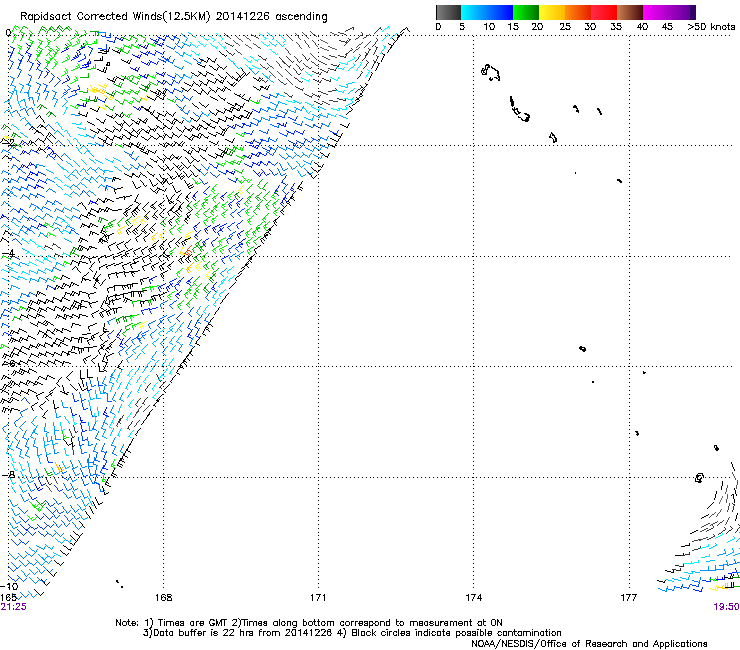Click the '>50 knots' legend label
Image resolution: width=740 pixels, height=650 pixels.
coord(711,27)
